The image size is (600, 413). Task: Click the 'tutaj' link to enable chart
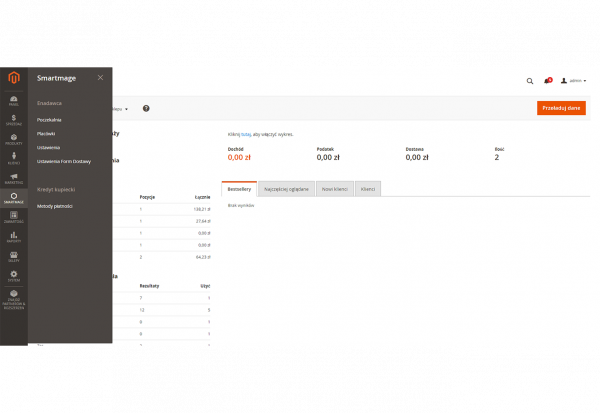click(246, 134)
